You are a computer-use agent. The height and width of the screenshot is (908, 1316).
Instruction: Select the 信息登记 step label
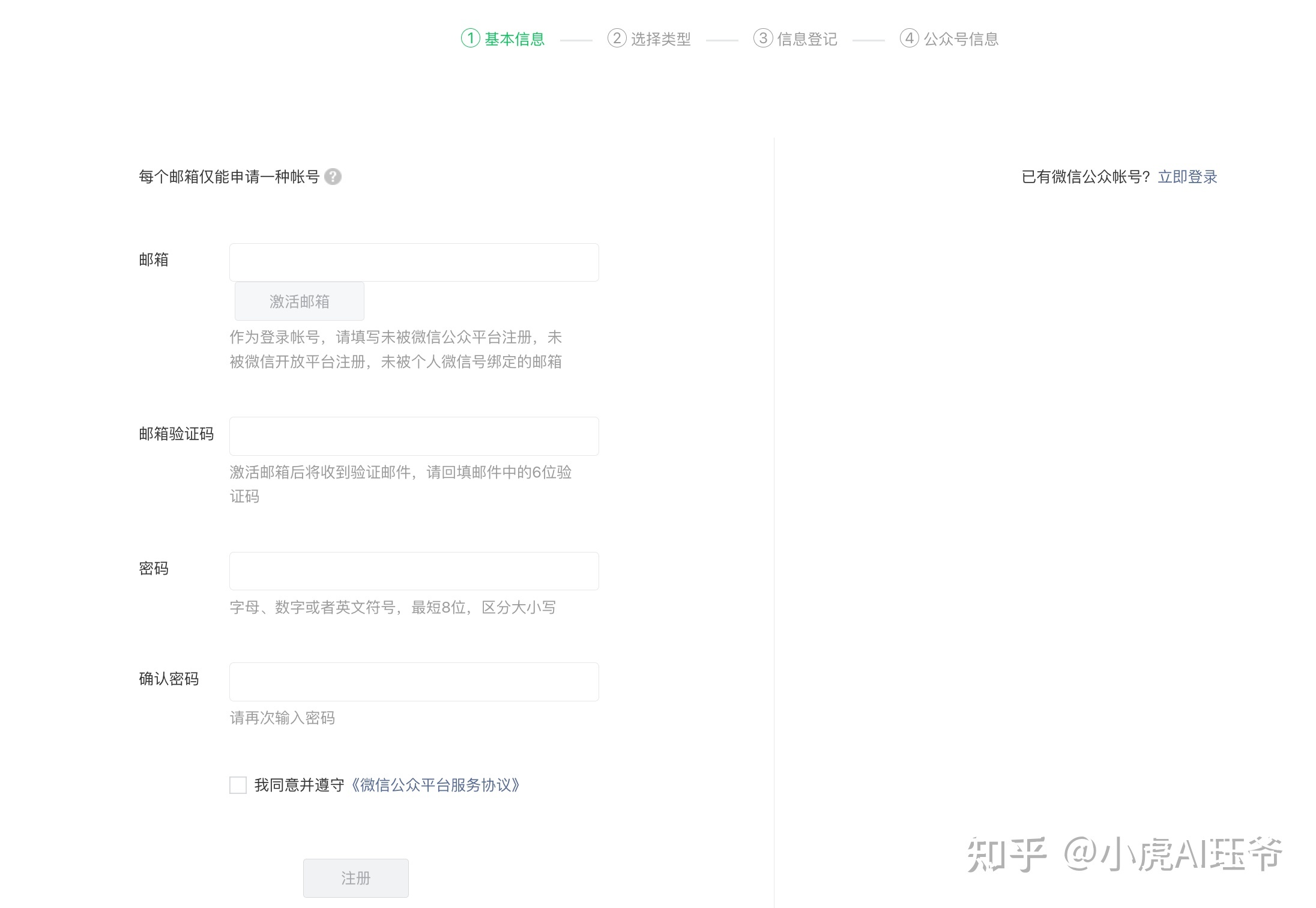click(x=807, y=39)
